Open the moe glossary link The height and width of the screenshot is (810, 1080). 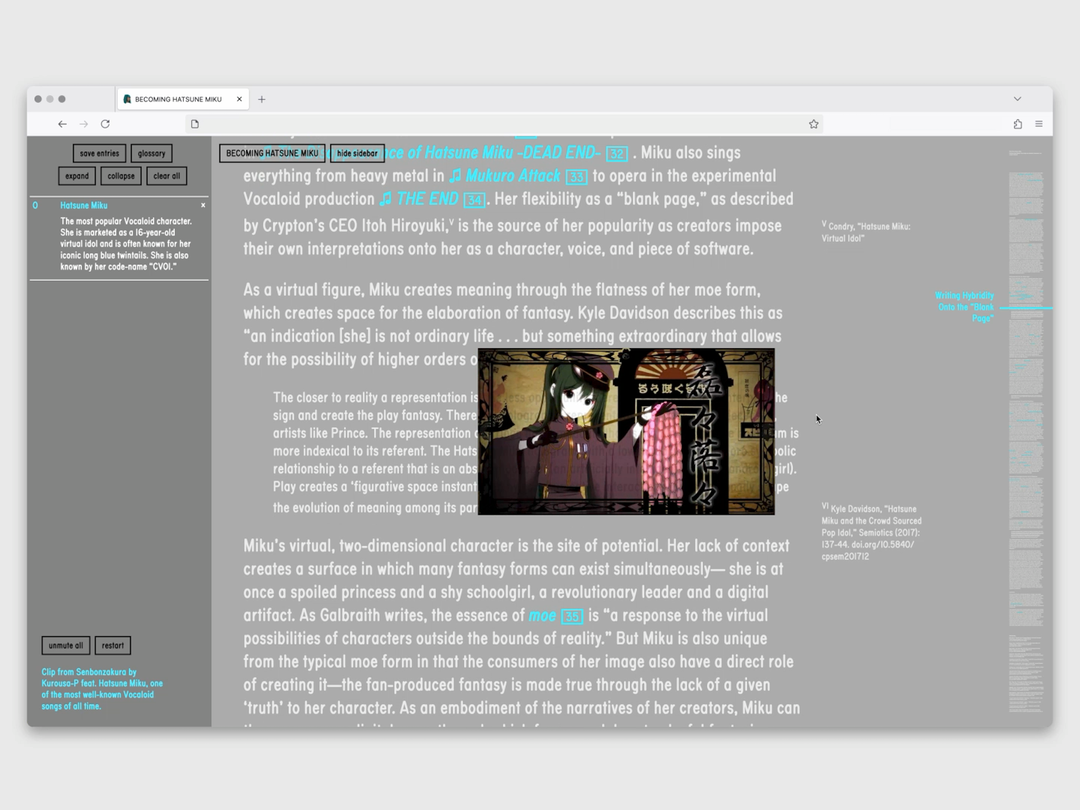[542, 616]
